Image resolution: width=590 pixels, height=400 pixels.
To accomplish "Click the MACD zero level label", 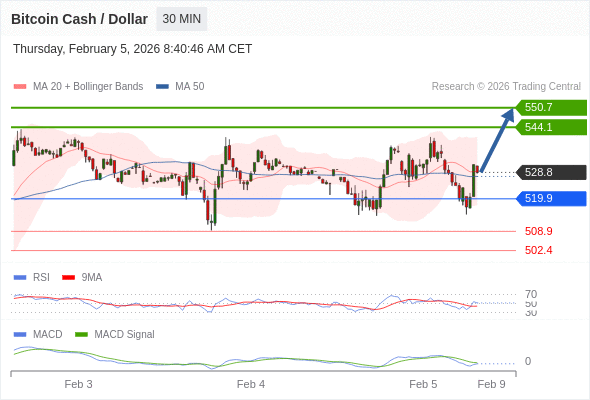I will click(528, 361).
